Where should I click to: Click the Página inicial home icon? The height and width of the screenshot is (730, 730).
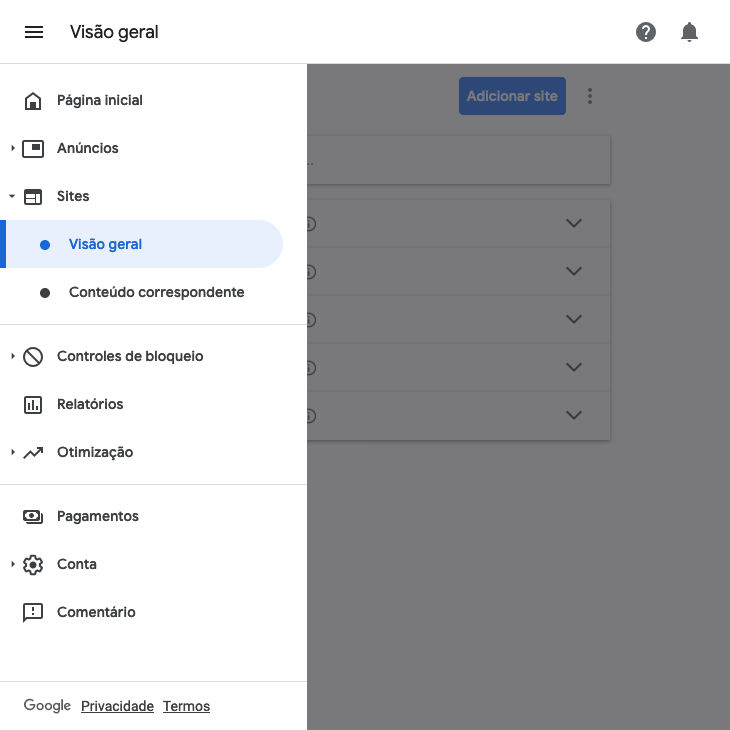point(33,101)
